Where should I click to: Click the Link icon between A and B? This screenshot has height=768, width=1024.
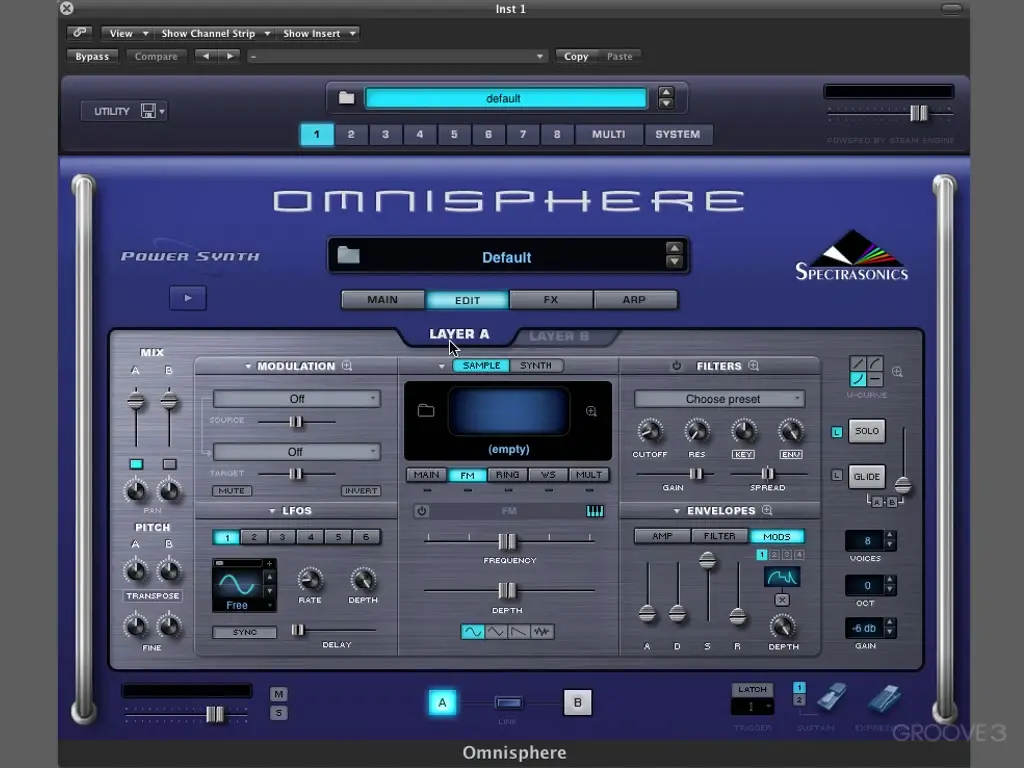point(508,703)
